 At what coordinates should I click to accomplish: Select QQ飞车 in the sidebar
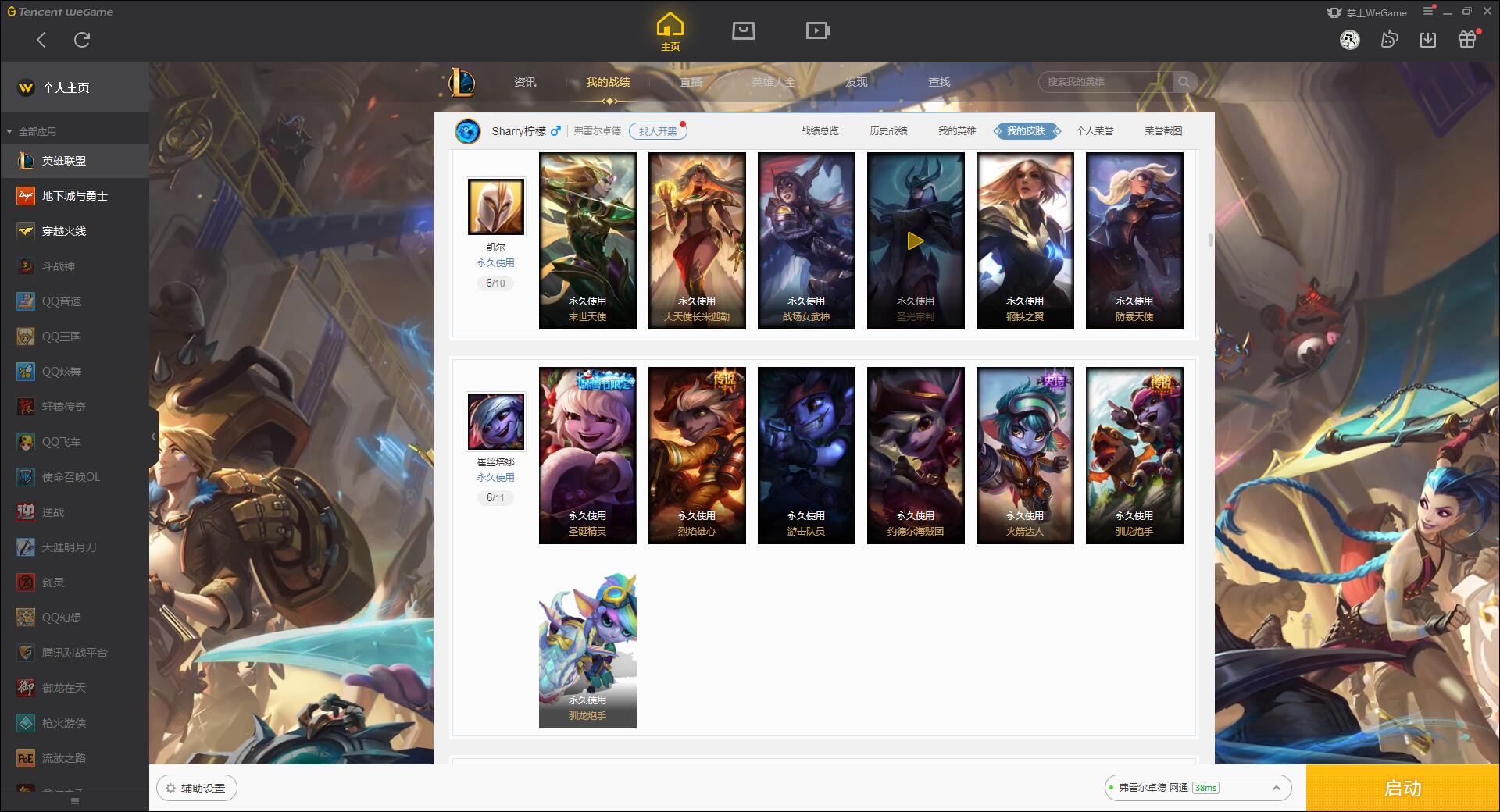tap(74, 442)
